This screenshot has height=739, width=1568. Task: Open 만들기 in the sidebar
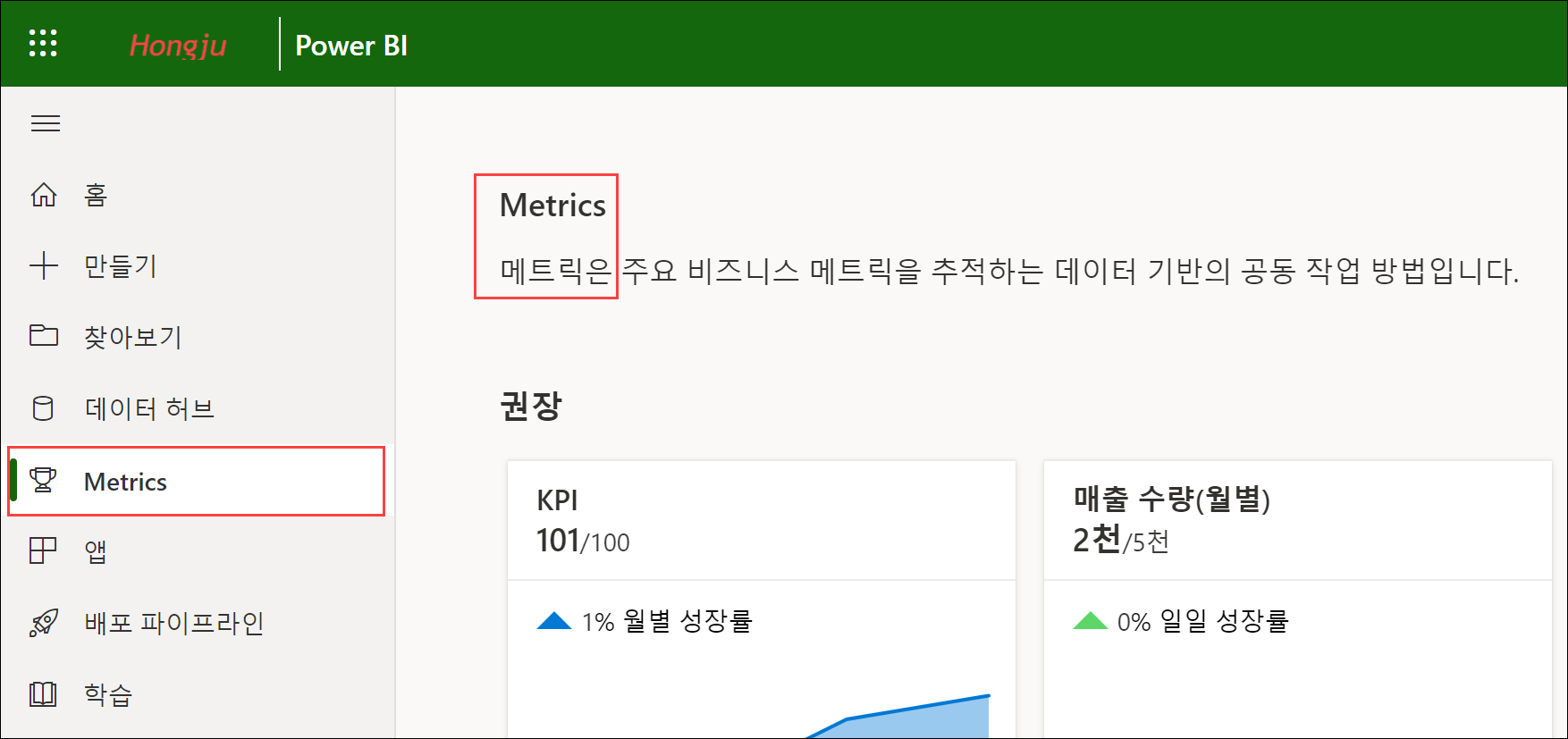coord(121,265)
